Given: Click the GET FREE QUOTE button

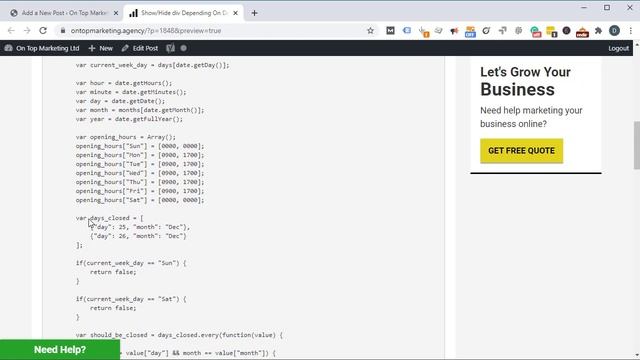Looking at the screenshot, I should click(x=521, y=151).
